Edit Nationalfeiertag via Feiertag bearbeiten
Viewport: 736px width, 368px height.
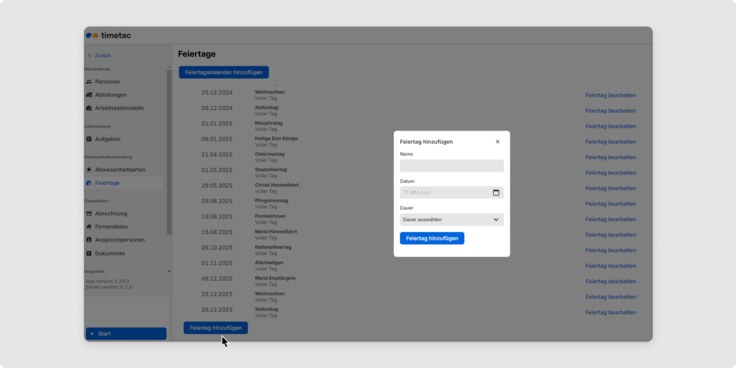[x=611, y=250]
